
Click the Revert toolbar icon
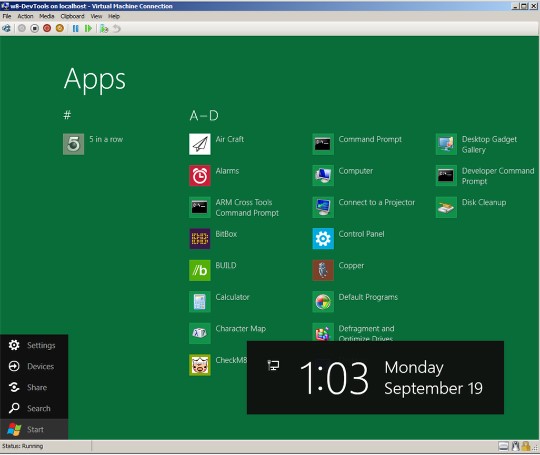(x=117, y=29)
